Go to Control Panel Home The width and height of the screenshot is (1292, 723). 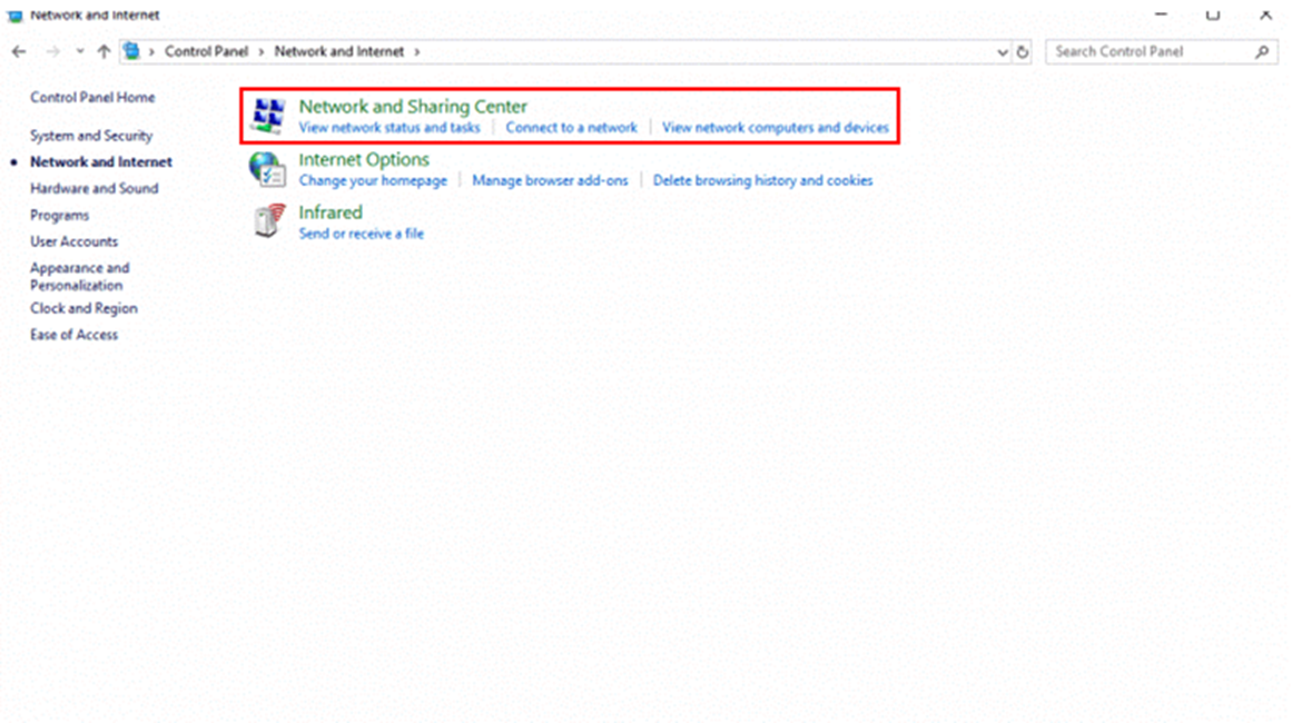(92, 98)
